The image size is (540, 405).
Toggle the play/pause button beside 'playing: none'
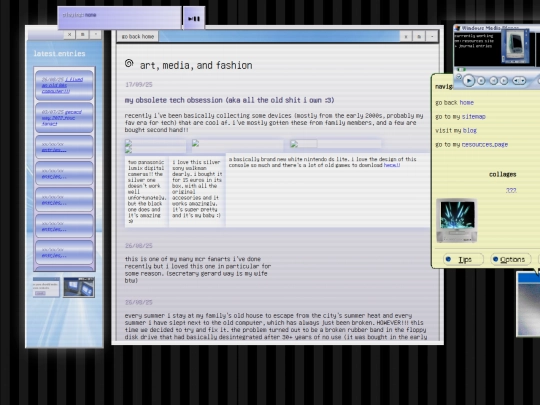click(x=194, y=18)
